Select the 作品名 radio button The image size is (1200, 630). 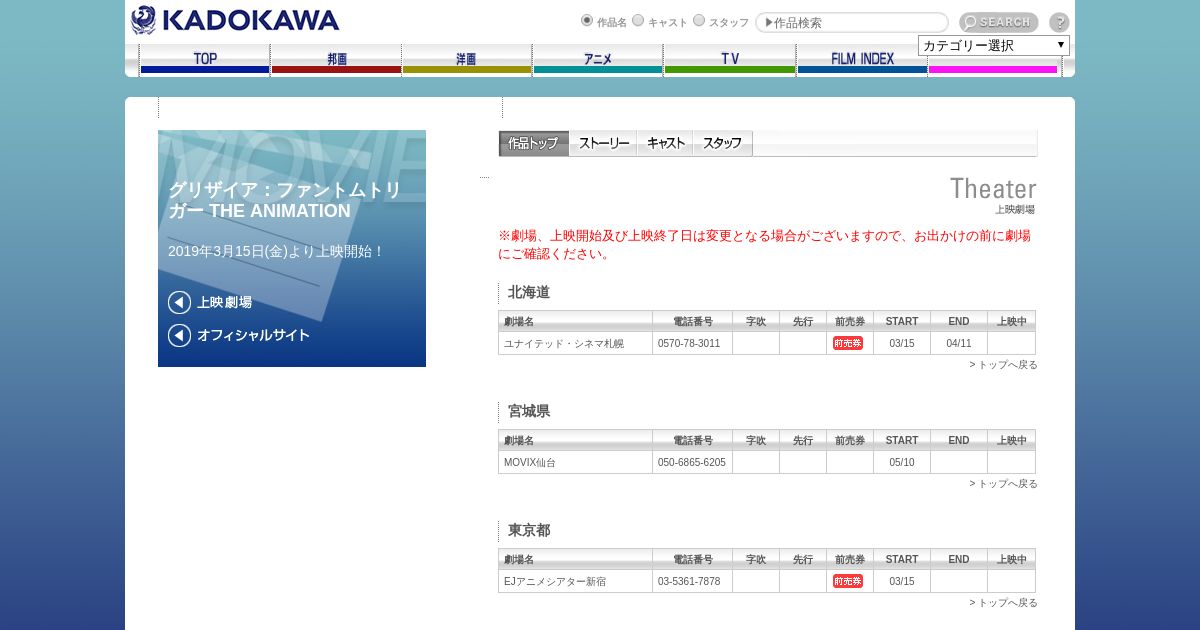click(x=587, y=20)
